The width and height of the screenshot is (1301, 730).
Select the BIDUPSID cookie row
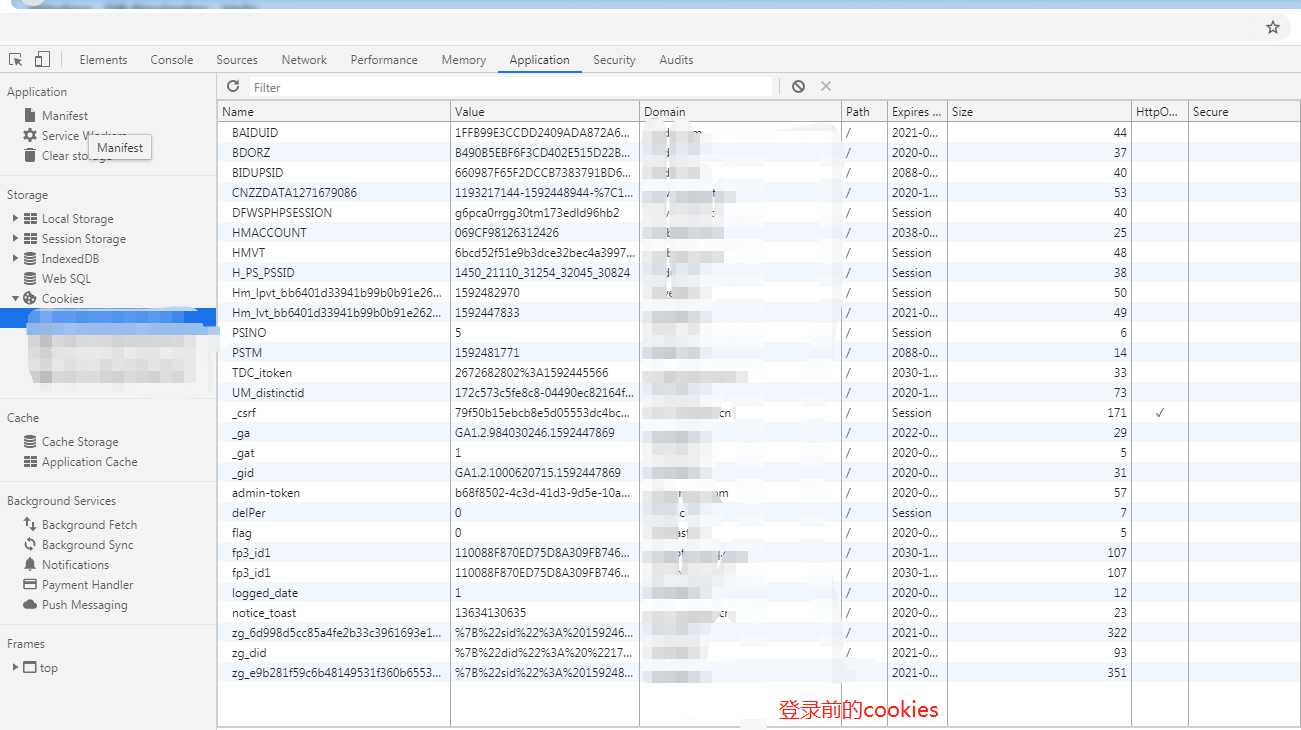coord(759,173)
